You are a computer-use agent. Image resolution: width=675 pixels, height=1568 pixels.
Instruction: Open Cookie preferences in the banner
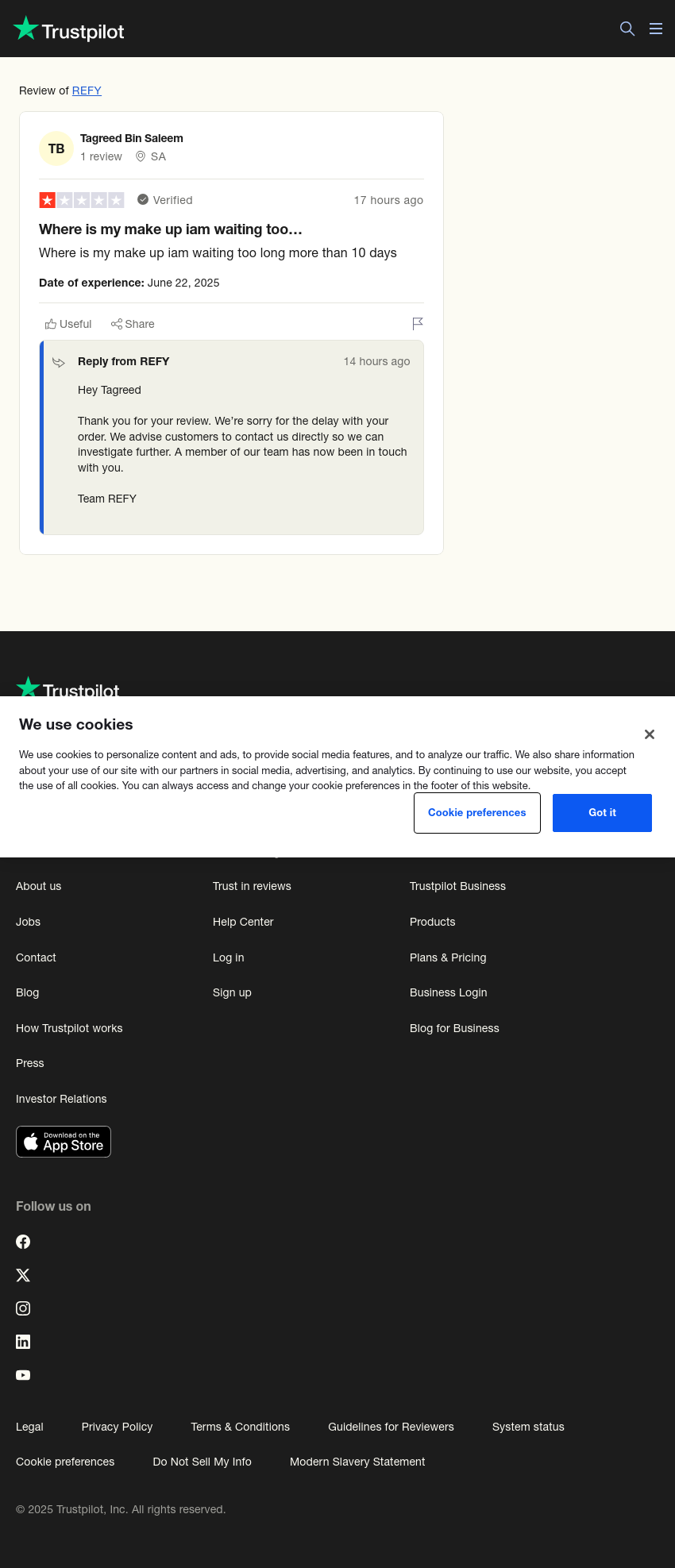click(477, 813)
